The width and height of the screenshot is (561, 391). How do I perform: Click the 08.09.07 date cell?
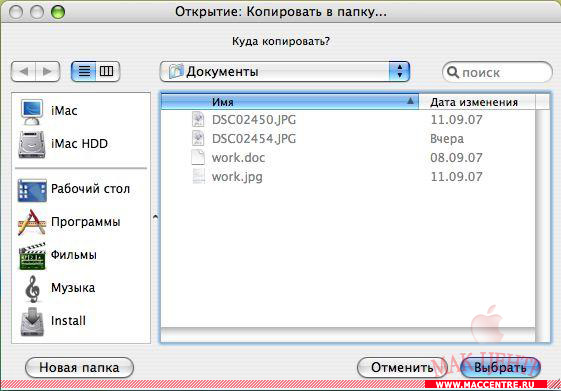pos(456,158)
